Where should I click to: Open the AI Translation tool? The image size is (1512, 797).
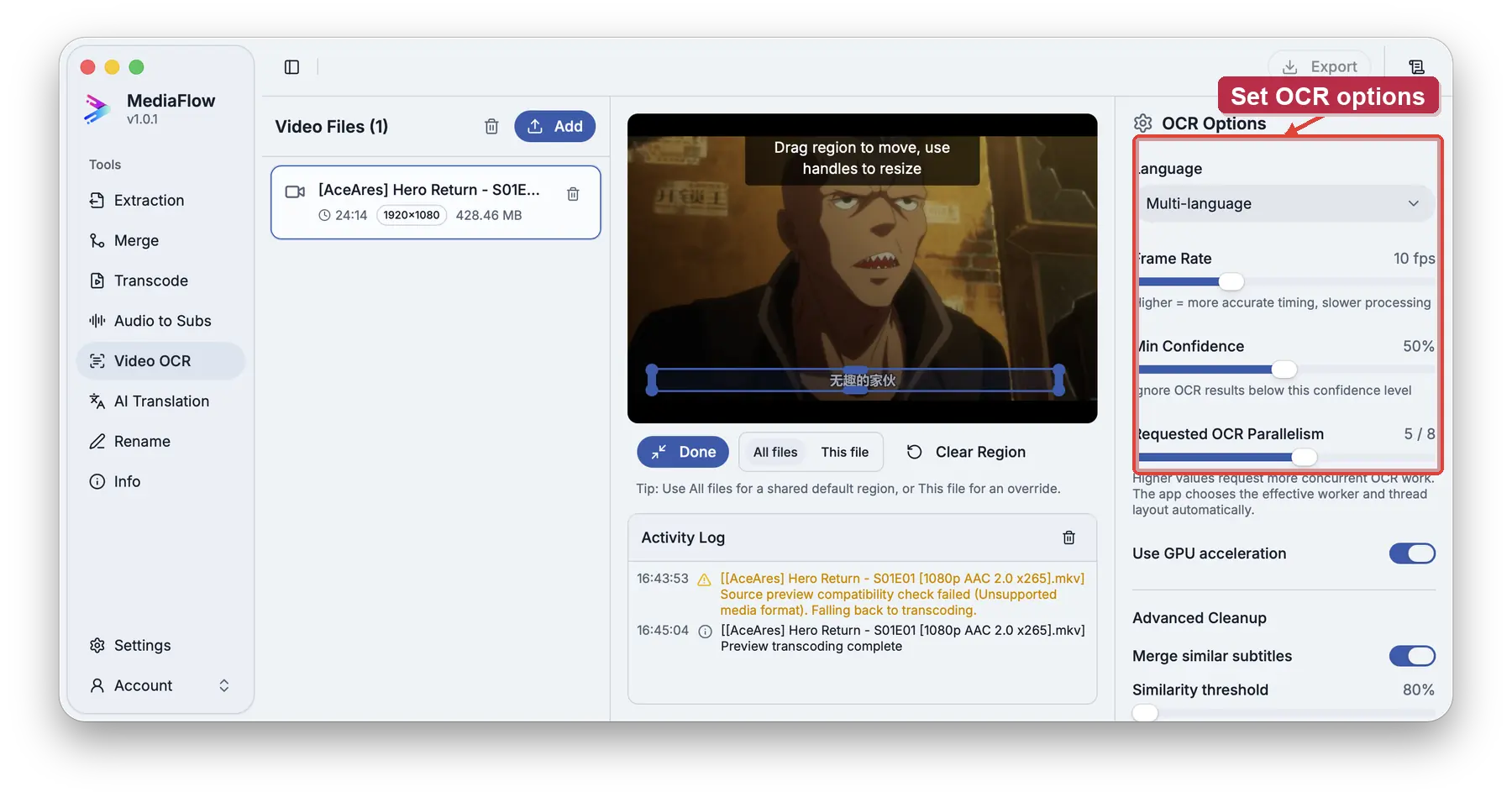(x=160, y=401)
